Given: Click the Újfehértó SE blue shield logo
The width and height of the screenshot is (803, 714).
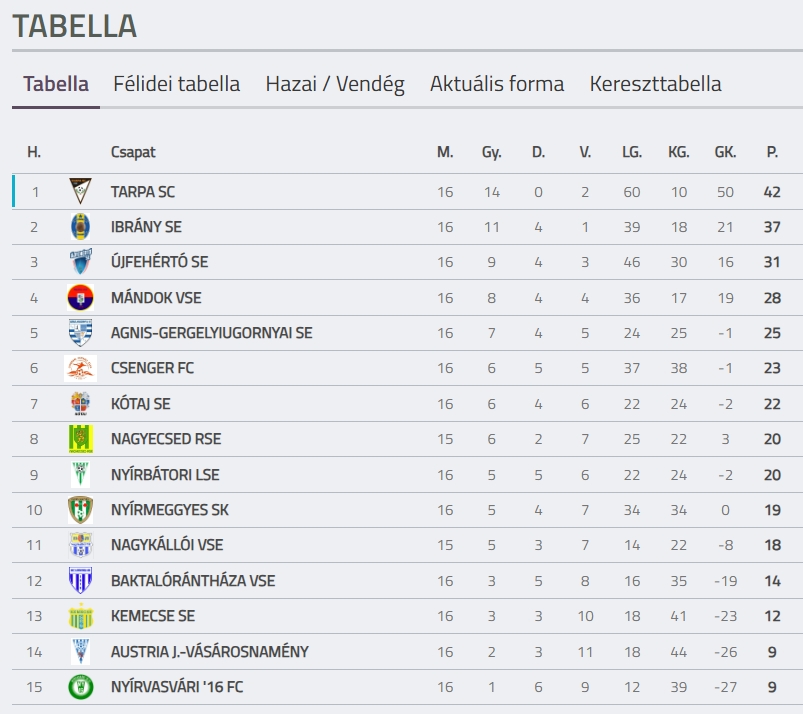Looking at the screenshot, I should [x=80, y=262].
